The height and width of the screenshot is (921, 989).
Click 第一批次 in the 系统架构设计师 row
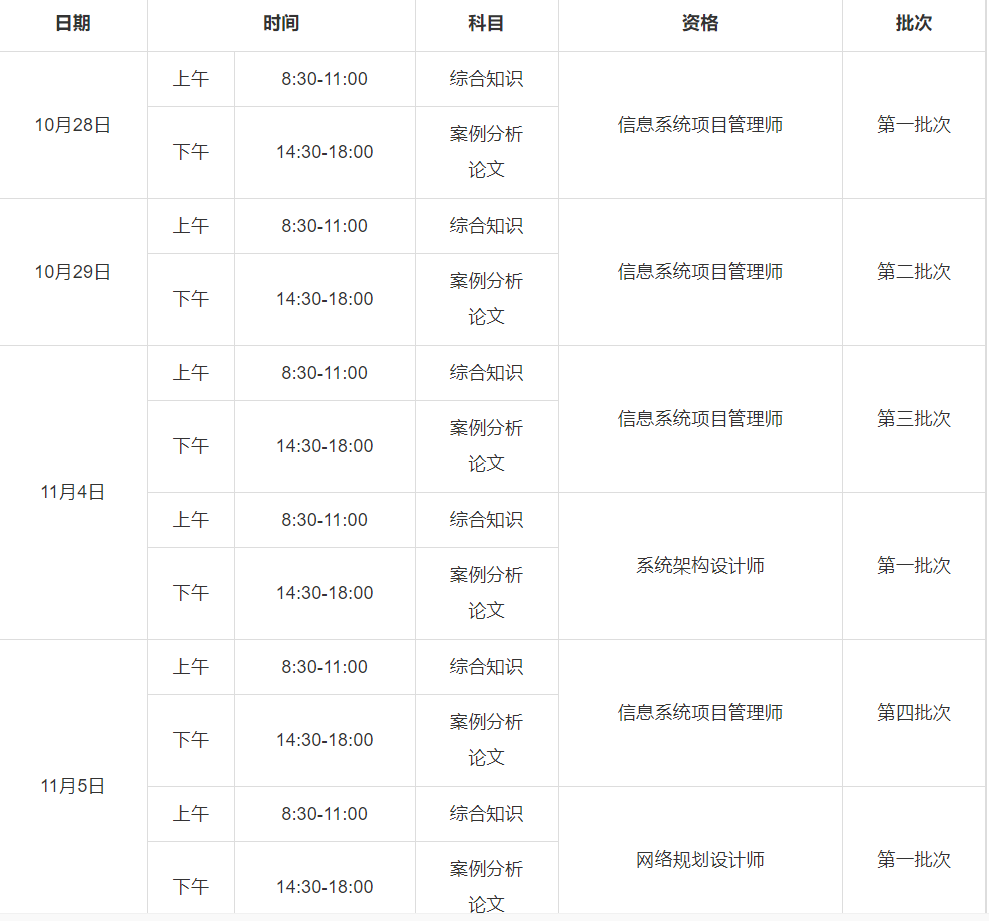pyautogui.click(x=913, y=566)
